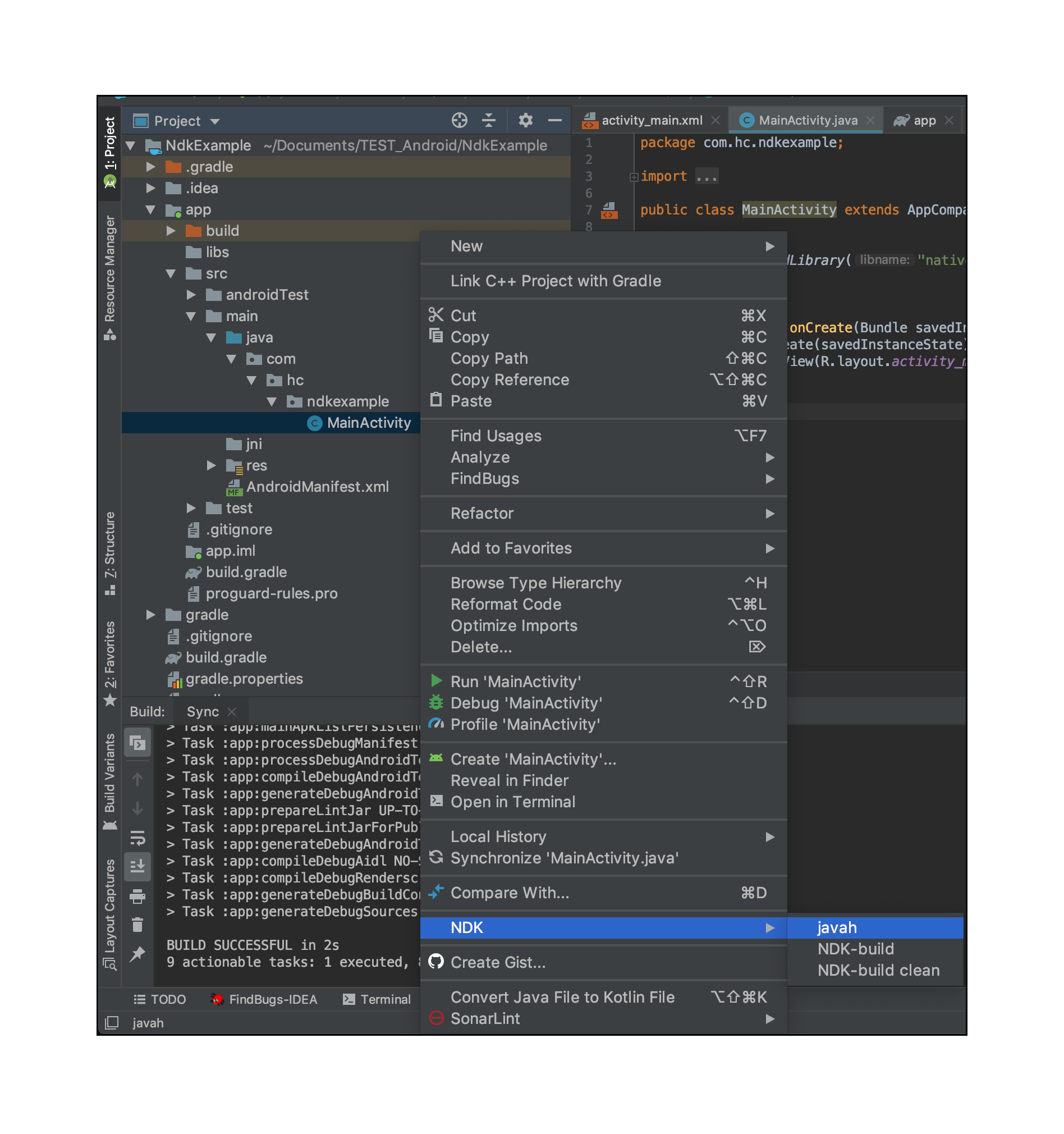Expand the test folder
The width and height of the screenshot is (1064, 1134).
191,508
